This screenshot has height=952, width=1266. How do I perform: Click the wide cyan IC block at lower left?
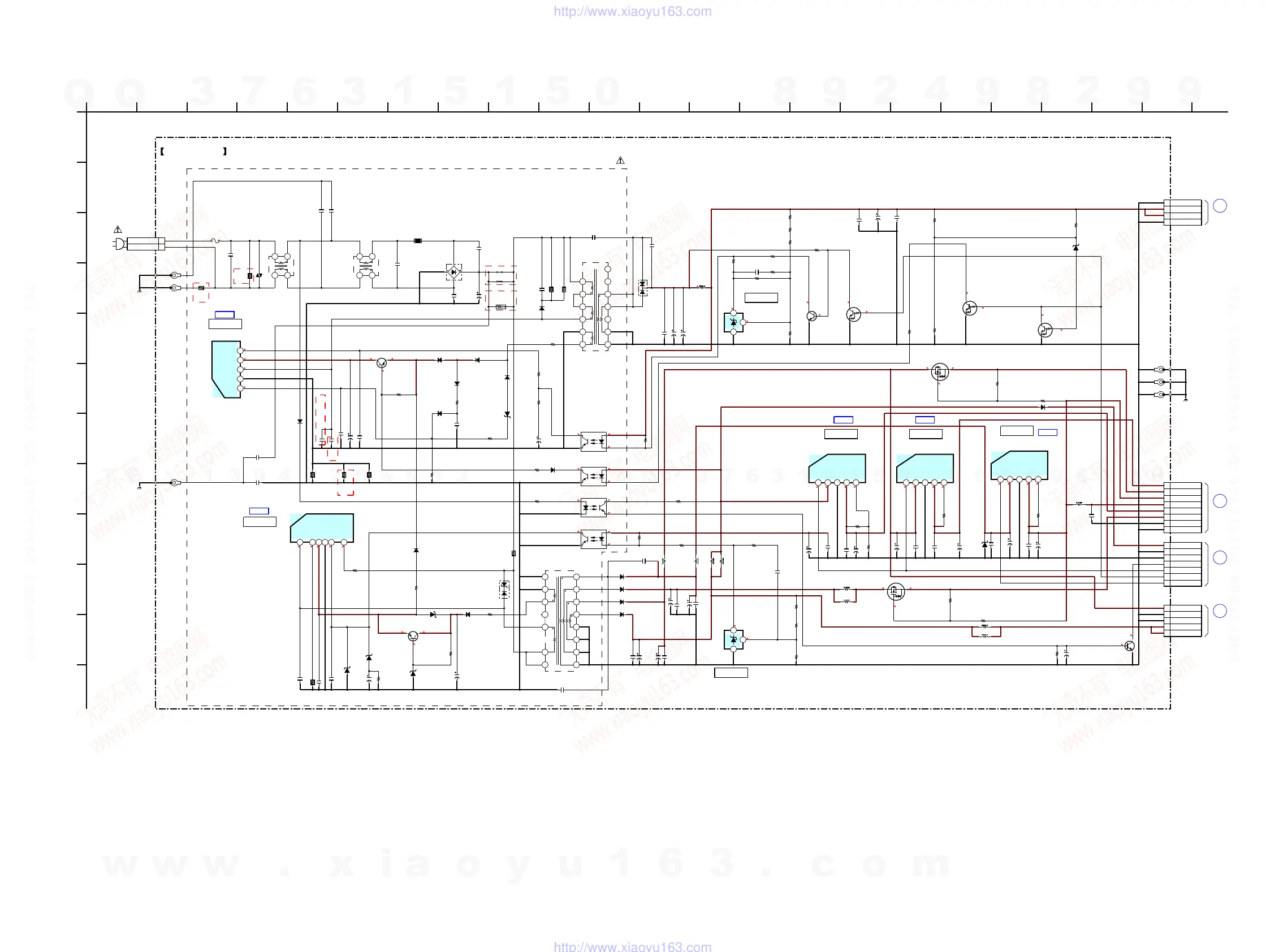point(322,527)
